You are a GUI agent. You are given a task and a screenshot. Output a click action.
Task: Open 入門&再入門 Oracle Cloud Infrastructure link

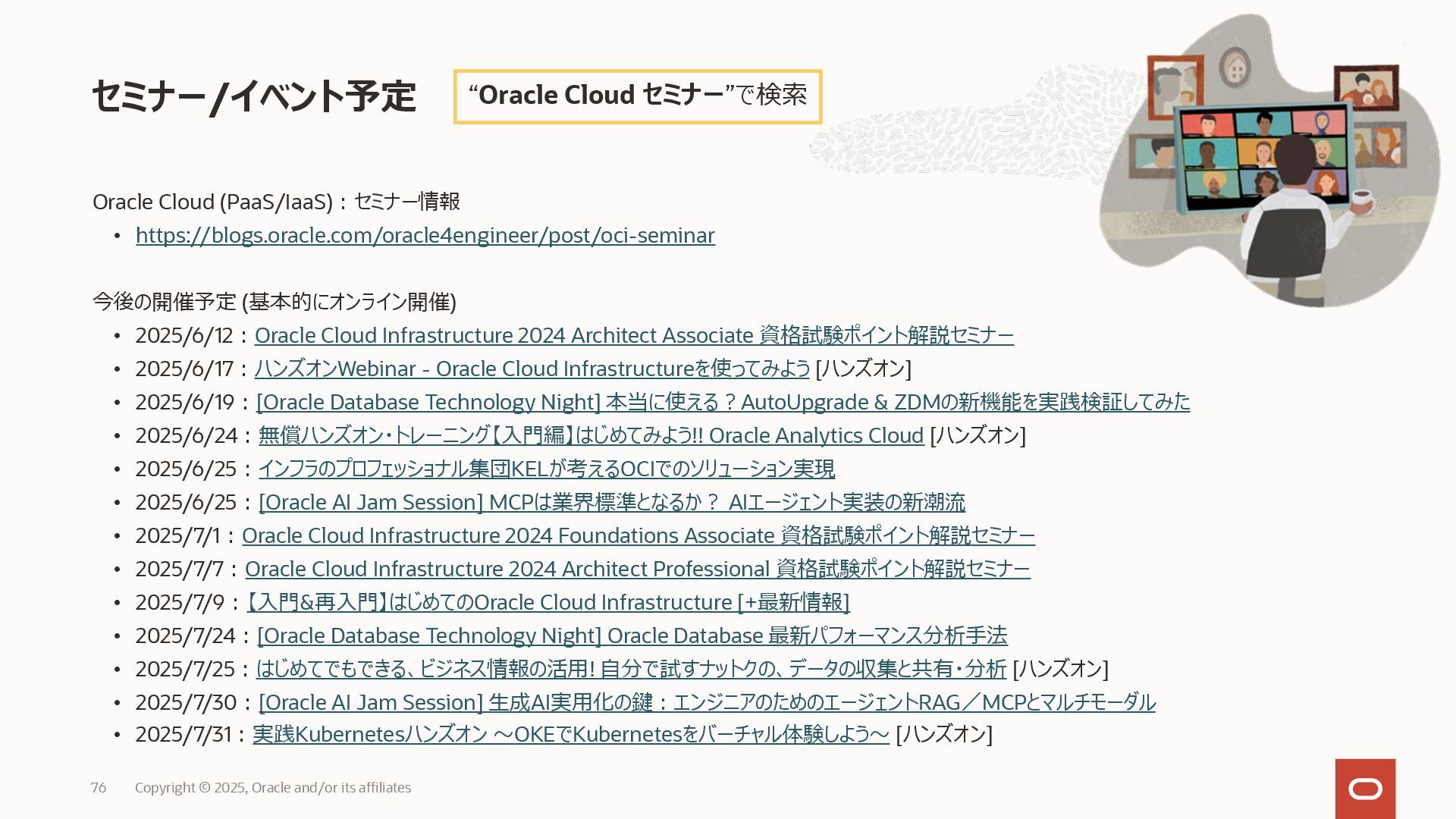(x=548, y=602)
